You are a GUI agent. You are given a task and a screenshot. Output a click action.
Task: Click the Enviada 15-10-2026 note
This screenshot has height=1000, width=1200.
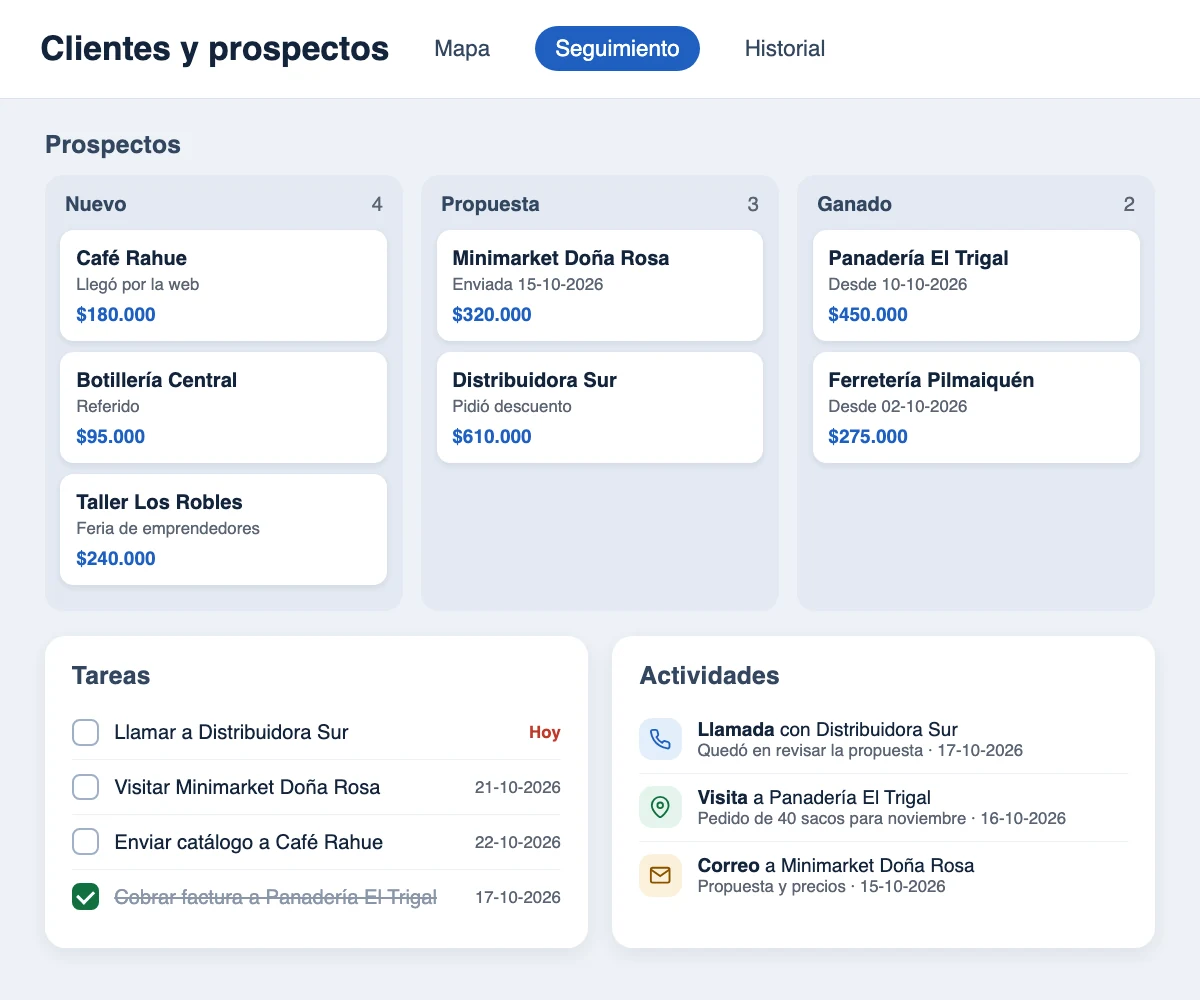(528, 284)
